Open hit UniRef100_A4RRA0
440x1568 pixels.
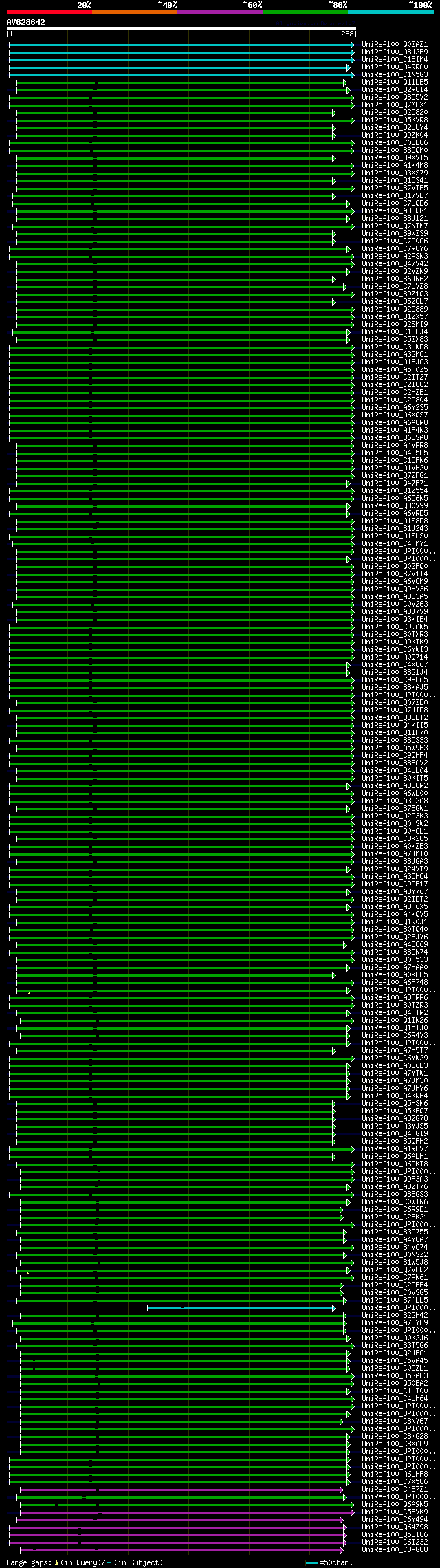point(395,67)
